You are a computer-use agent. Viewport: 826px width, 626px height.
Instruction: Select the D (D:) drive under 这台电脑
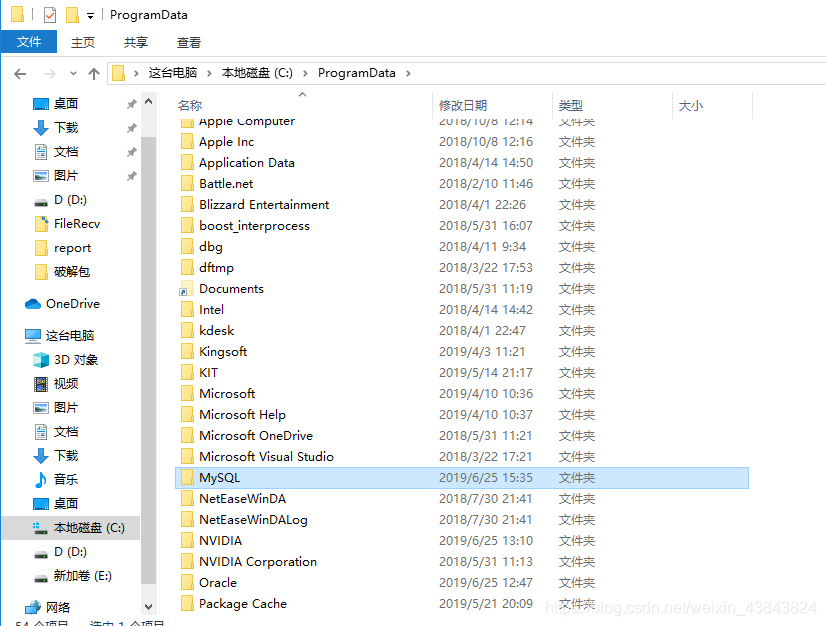coord(70,552)
